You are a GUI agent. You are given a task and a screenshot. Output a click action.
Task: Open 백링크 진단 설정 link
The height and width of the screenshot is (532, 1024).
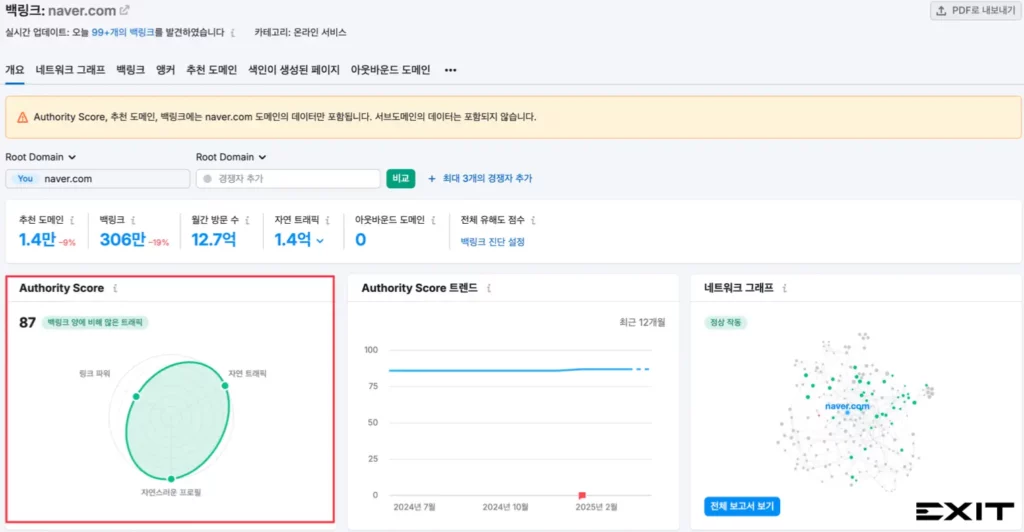coord(492,242)
